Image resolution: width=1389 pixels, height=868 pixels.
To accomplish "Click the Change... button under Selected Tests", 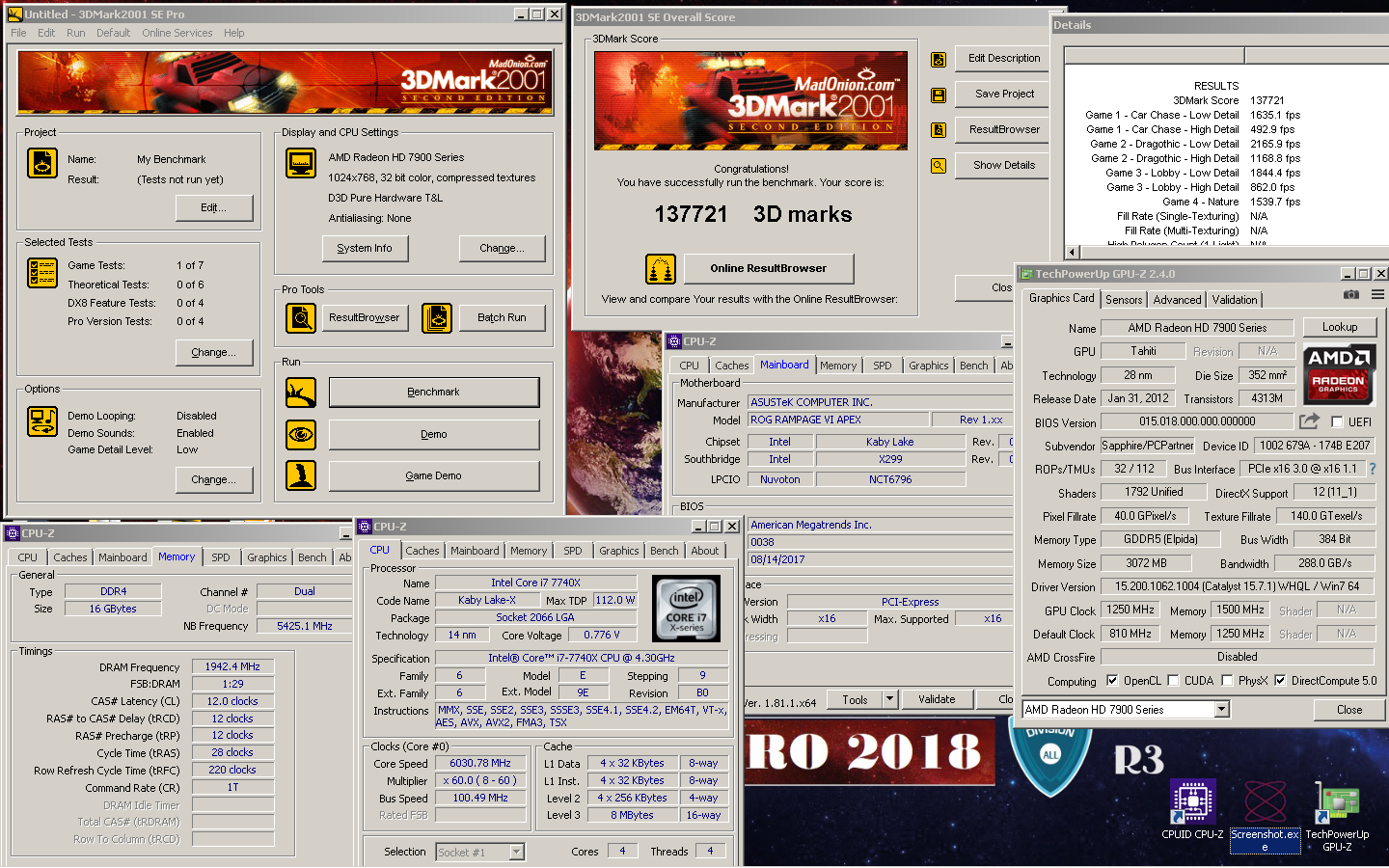I will pos(214,352).
